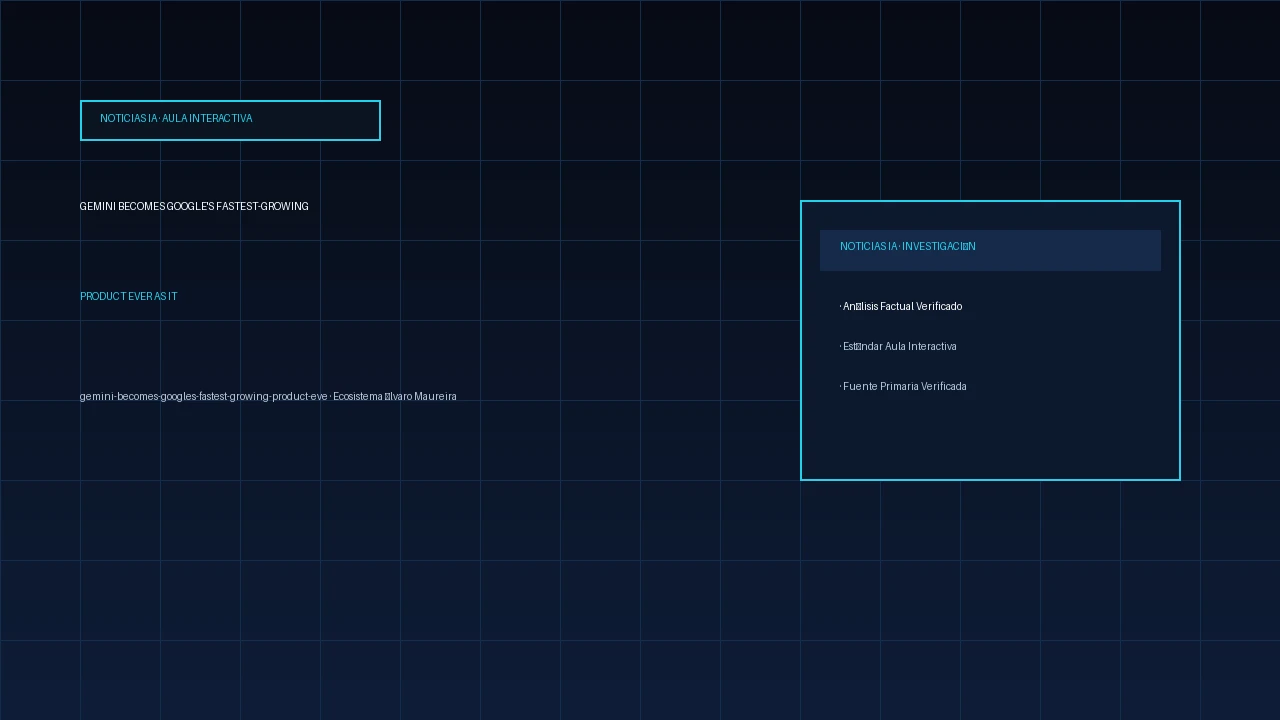Click the NOTICIAS IA · AULA INTERACTIVA badge
Viewport: 1280px width, 720px height.
point(230,120)
